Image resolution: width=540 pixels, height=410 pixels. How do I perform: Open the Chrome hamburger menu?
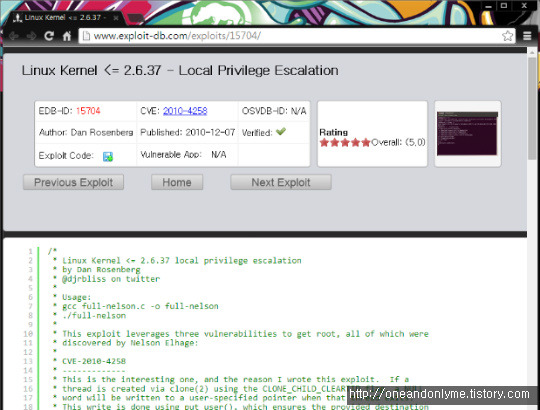pos(527,36)
